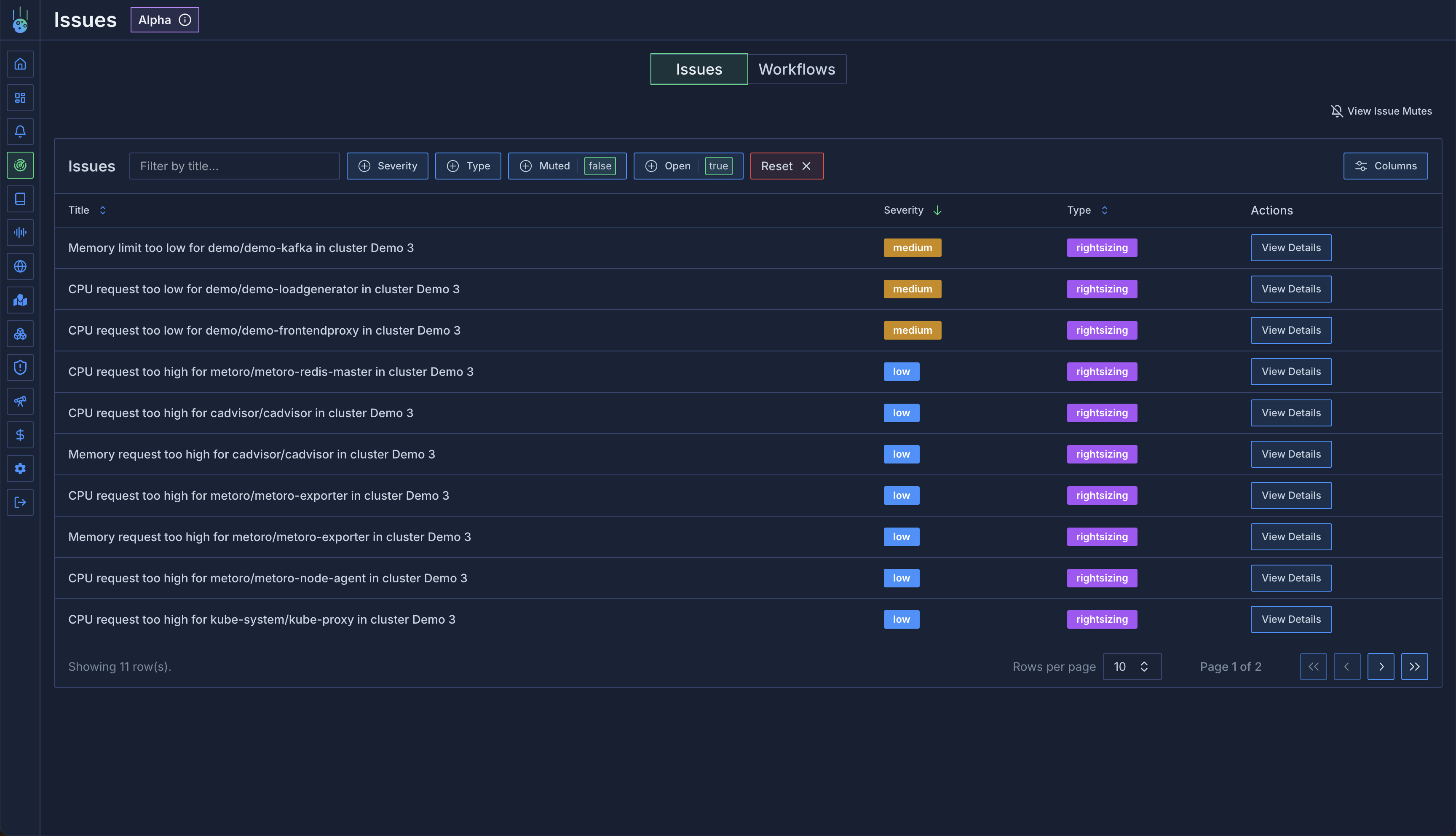1456x836 pixels.
Task: Open the Severity filter dropdown
Action: [388, 166]
